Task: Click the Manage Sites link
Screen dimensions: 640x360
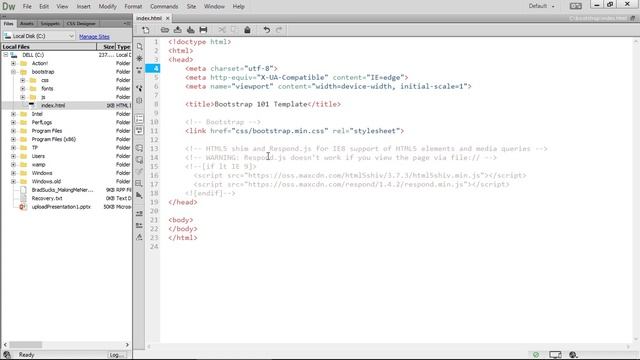Action: click(94, 36)
